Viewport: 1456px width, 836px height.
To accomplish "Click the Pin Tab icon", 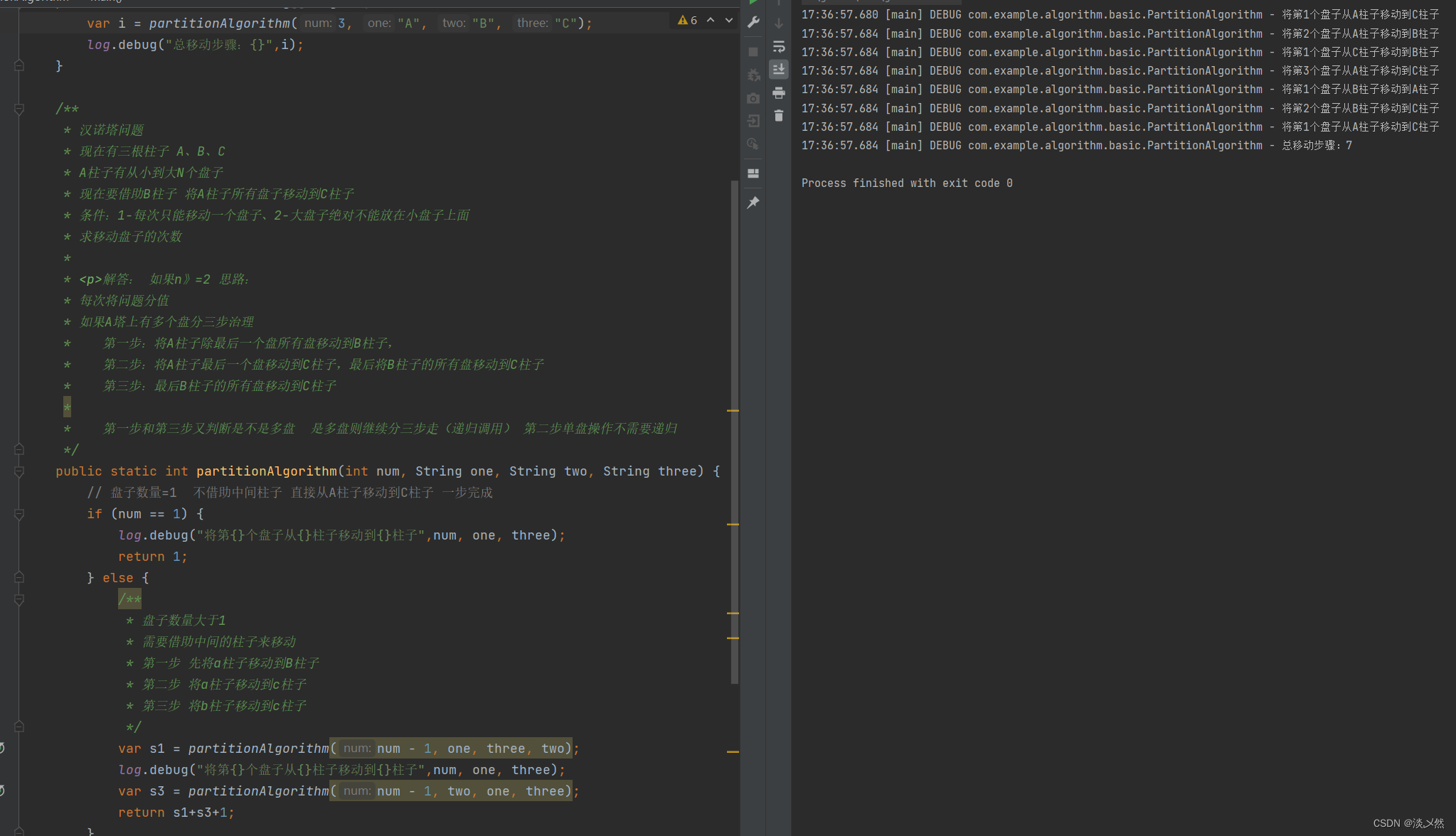I will (753, 203).
